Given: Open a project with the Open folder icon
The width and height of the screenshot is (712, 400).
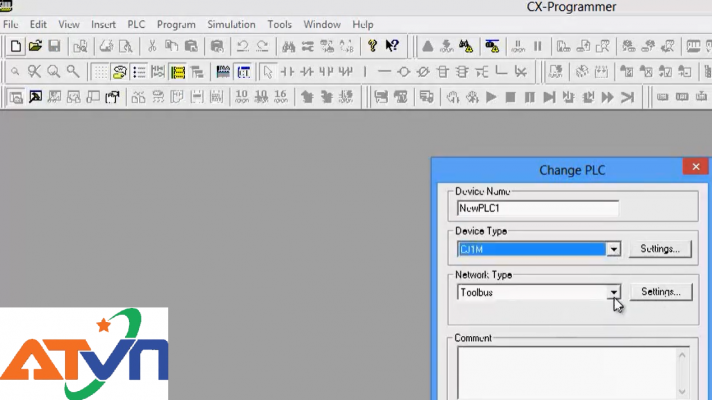Looking at the screenshot, I should (35, 46).
